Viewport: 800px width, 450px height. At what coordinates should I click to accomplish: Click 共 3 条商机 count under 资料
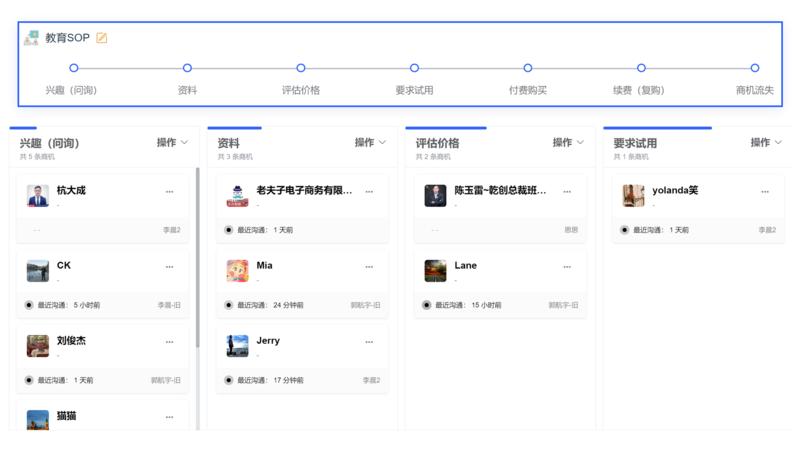point(235,157)
